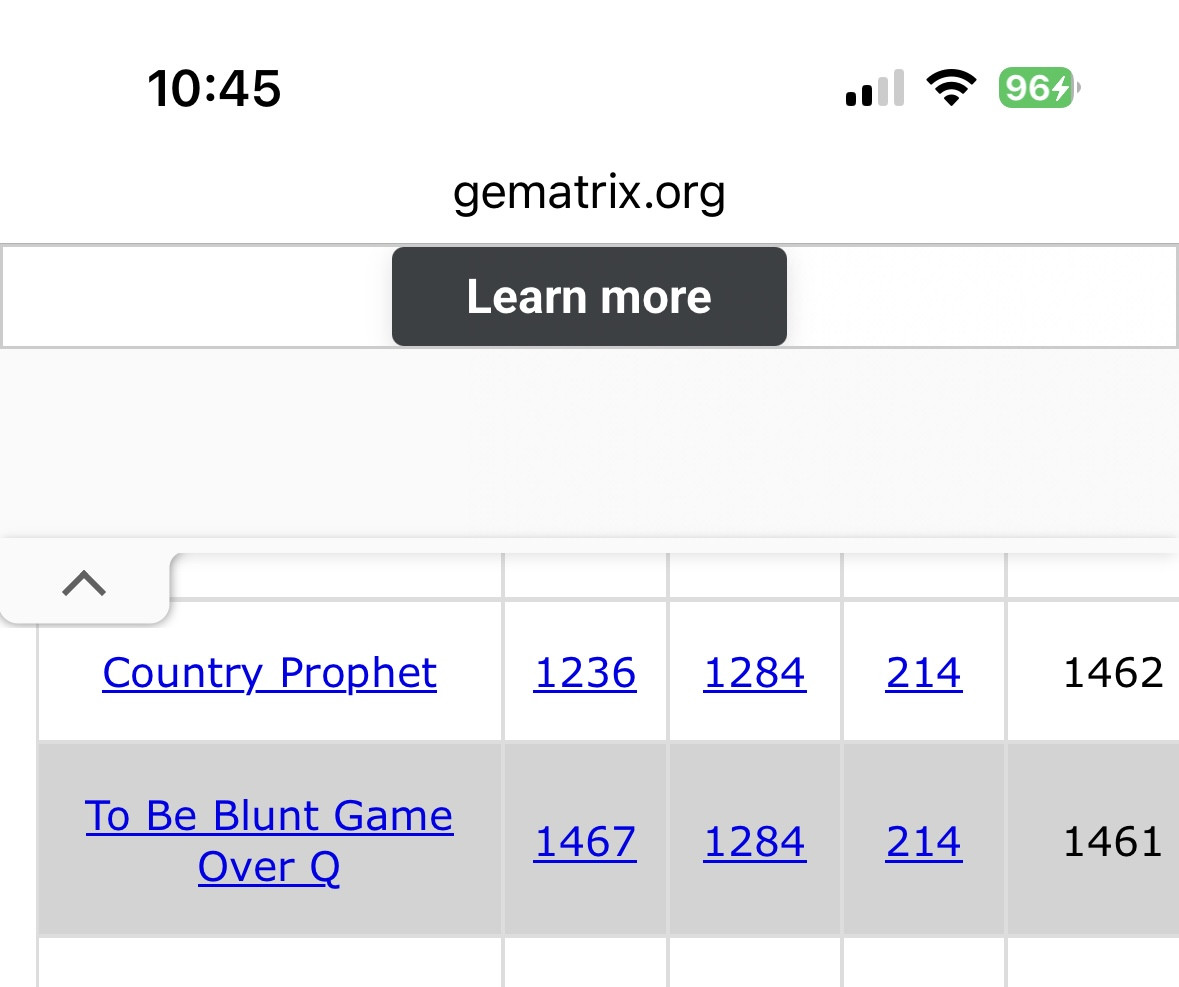1179x987 pixels.
Task: Tap the 1461 cell in the table
Action: tap(1112, 841)
